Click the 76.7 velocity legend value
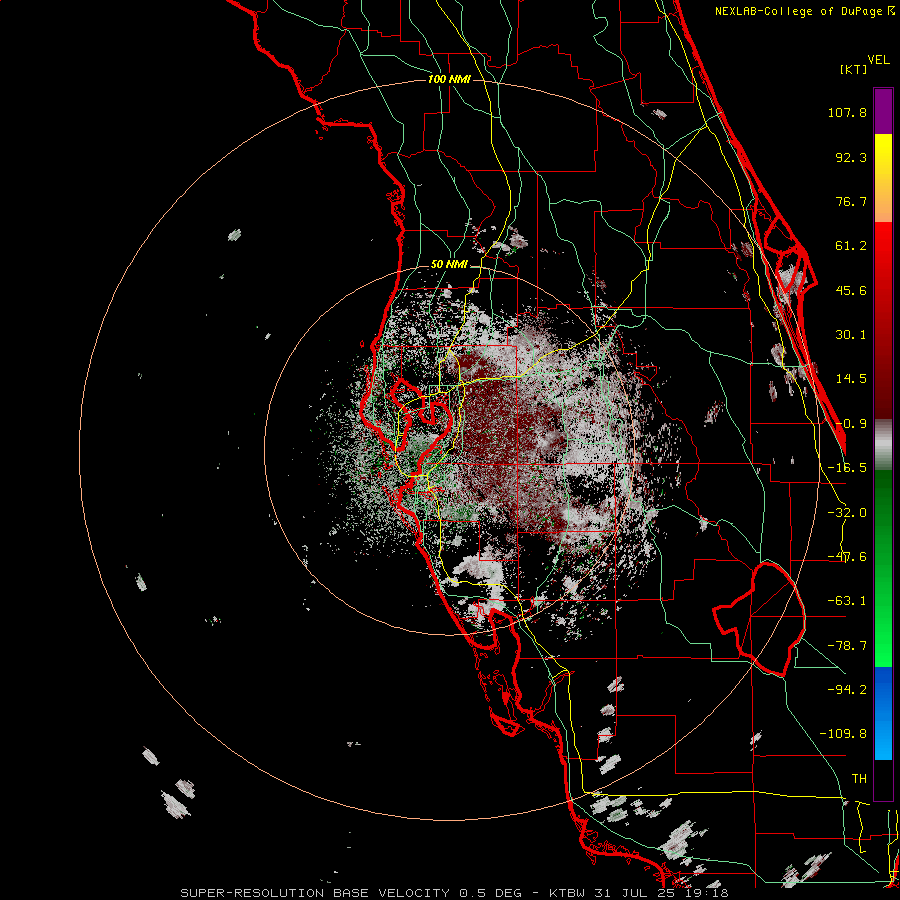Image resolution: width=900 pixels, height=900 pixels. click(851, 201)
